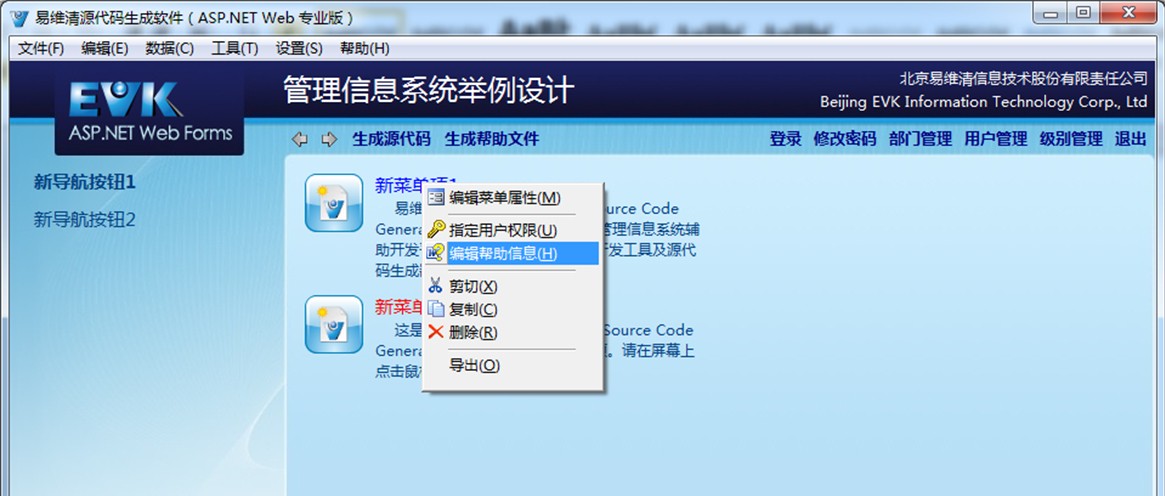Click the scissors cut icon
Image resolution: width=1165 pixels, height=496 pixels.
coord(436,286)
